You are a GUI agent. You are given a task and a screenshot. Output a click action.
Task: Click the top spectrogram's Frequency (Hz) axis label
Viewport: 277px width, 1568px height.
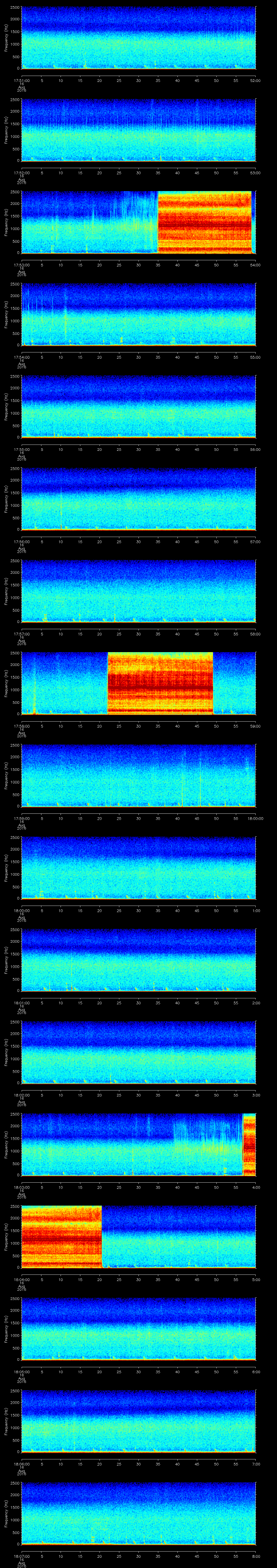[6, 38]
